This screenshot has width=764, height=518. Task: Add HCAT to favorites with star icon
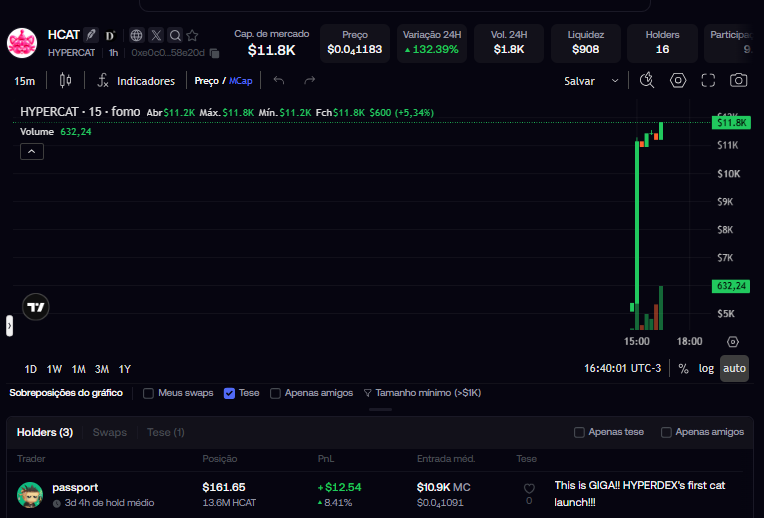[x=192, y=35]
